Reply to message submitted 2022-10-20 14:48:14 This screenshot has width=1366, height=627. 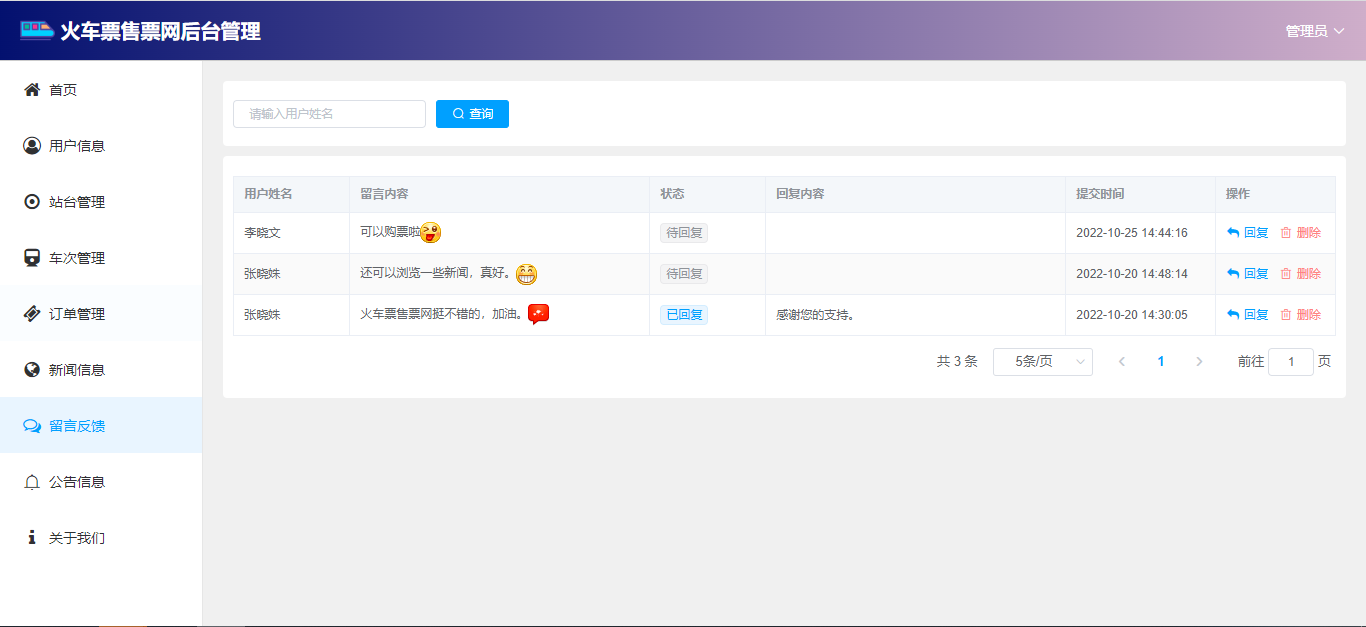click(1247, 274)
